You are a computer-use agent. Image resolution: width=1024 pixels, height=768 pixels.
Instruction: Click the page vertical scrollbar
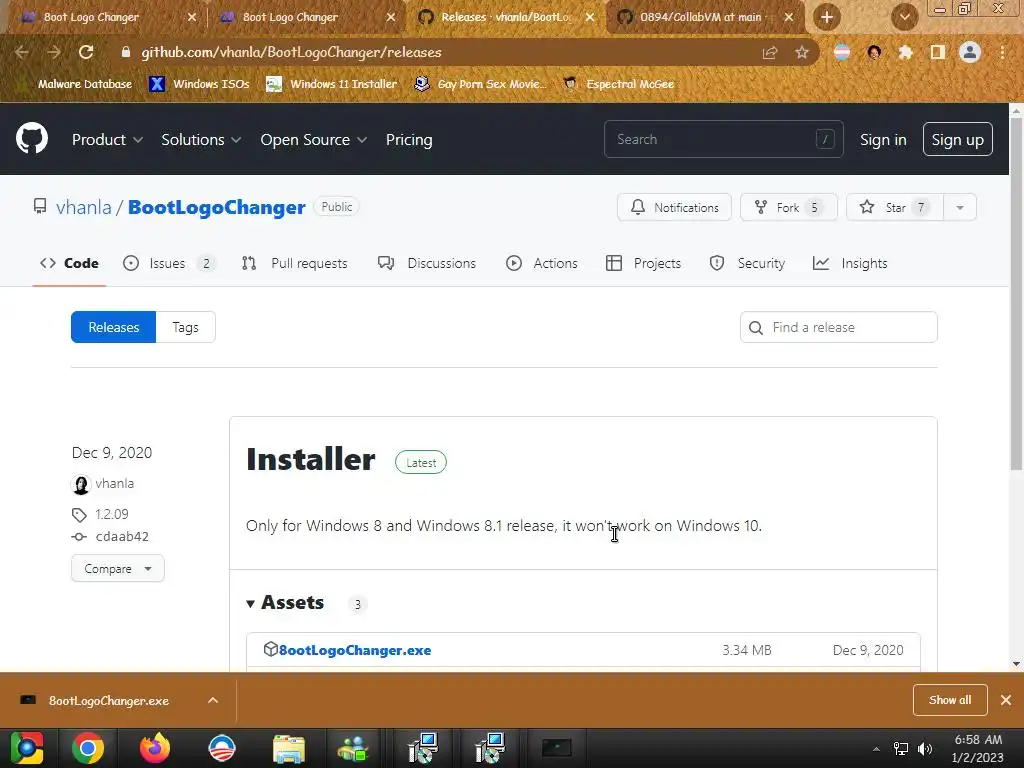[x=1016, y=292]
